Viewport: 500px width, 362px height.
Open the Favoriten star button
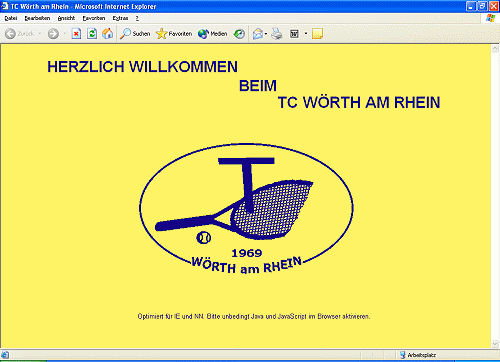pyautogui.click(x=174, y=34)
